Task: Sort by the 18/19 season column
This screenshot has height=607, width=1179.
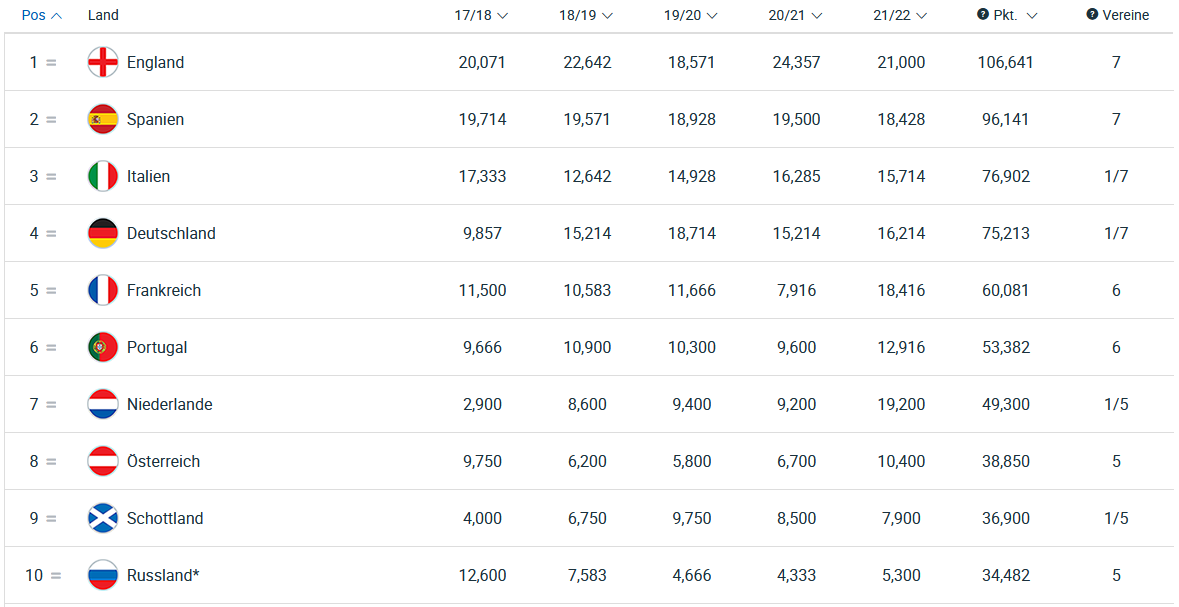Action: (x=586, y=15)
